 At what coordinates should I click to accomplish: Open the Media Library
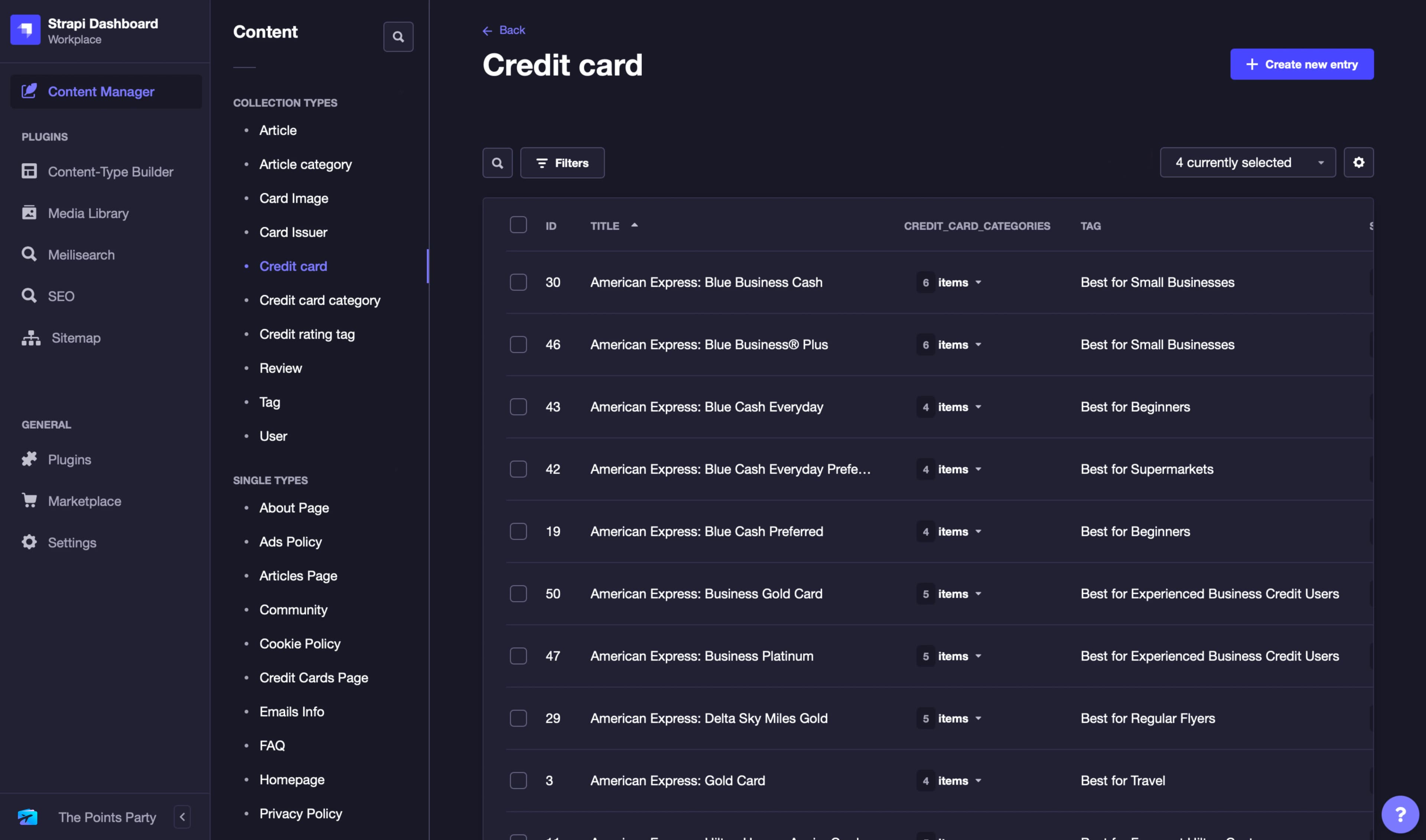click(88, 213)
